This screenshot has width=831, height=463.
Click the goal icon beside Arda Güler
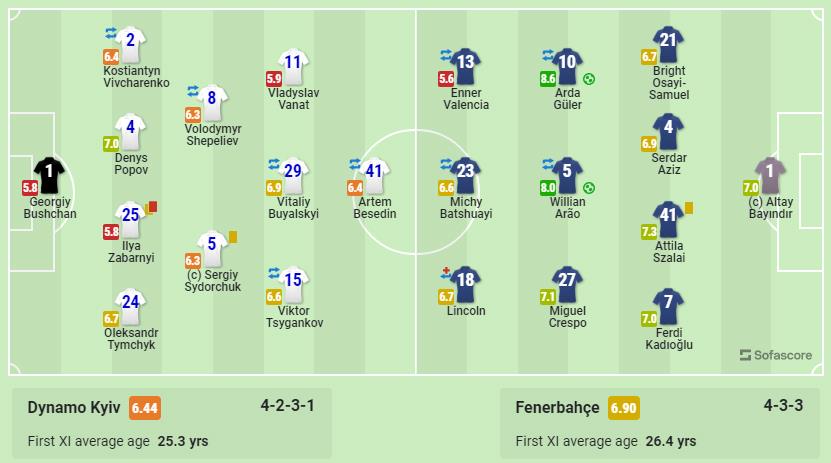pyautogui.click(x=589, y=78)
